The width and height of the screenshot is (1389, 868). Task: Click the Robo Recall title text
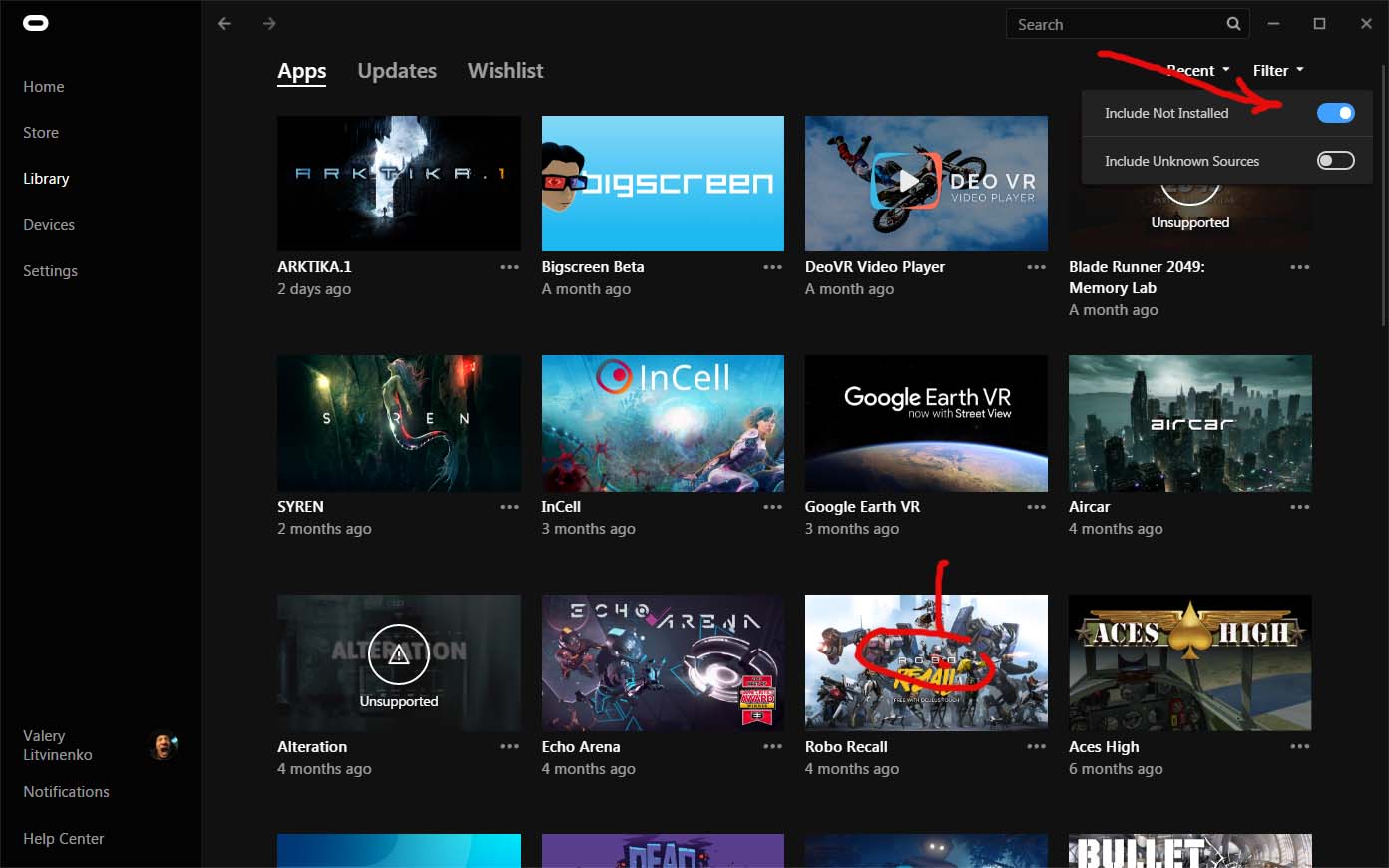pos(846,747)
